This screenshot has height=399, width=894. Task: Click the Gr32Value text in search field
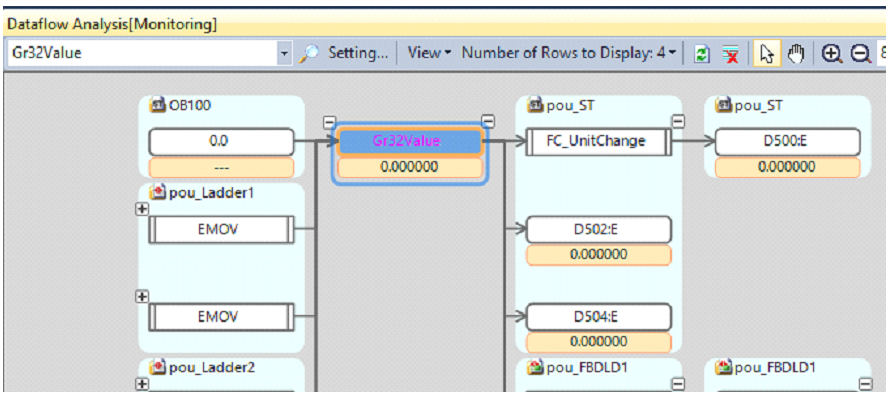(x=46, y=54)
